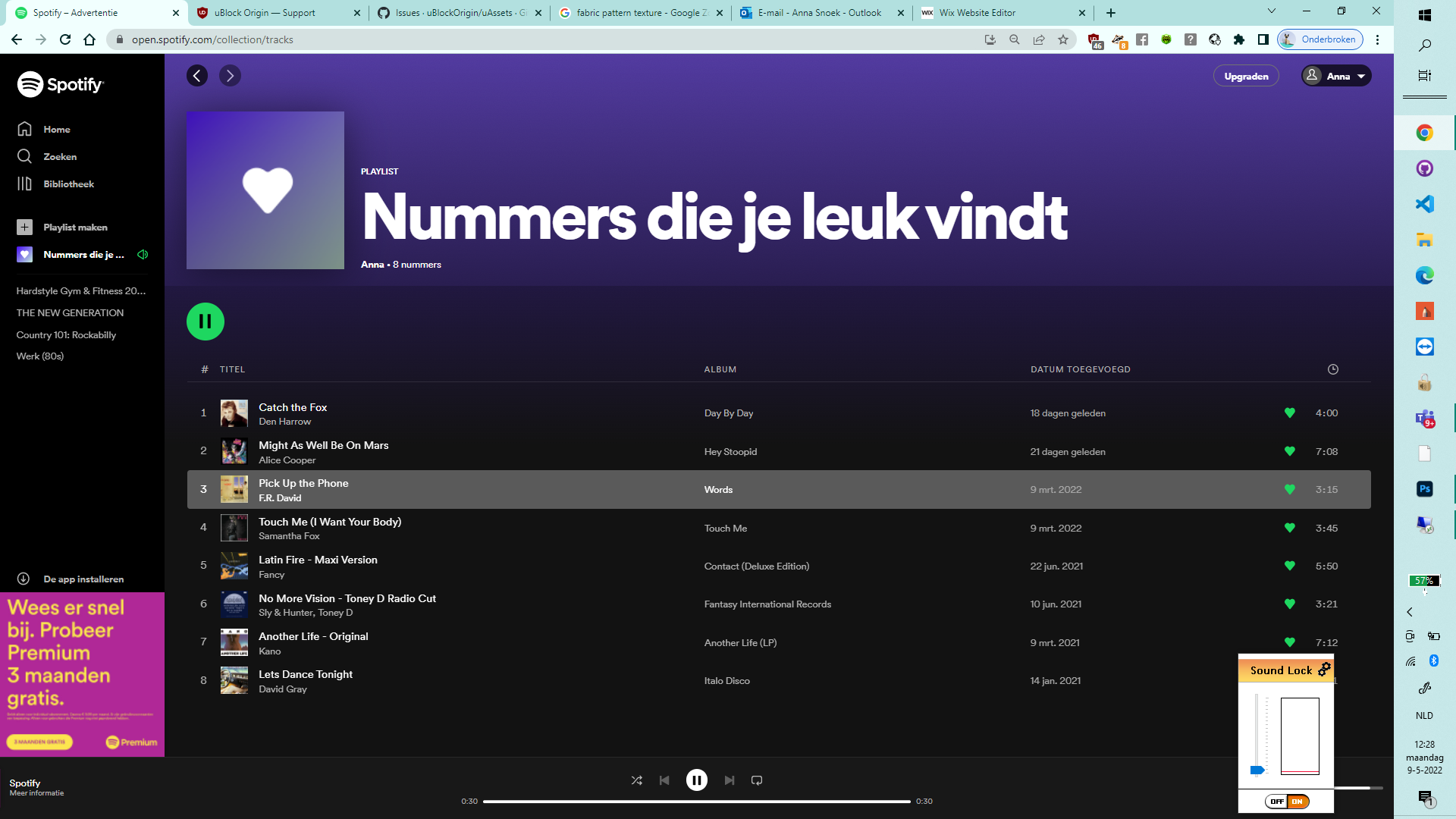Select Playlist maken plus icon
This screenshot has width=1456, height=819.
(25, 227)
